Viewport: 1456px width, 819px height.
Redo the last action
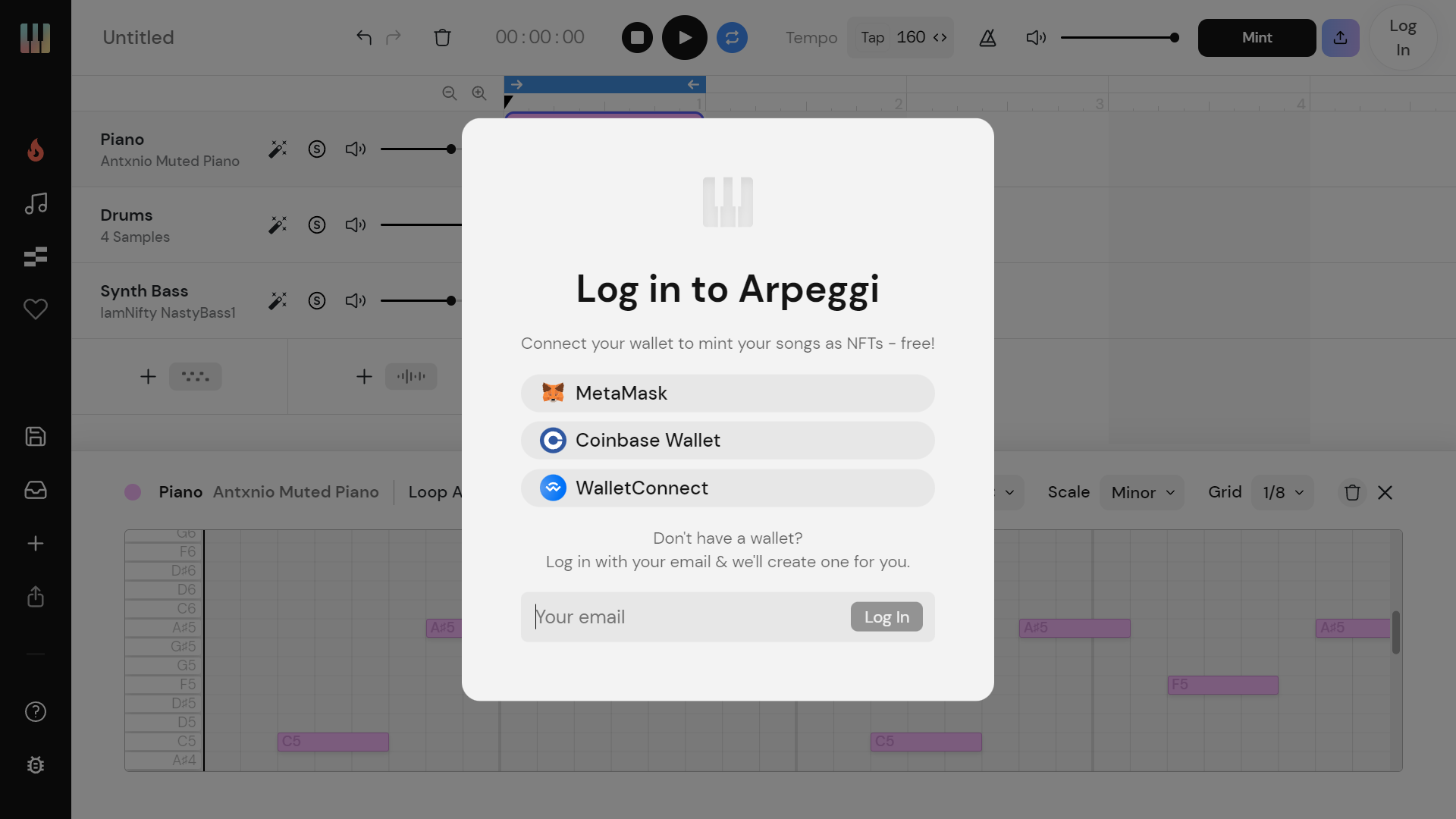pos(393,37)
